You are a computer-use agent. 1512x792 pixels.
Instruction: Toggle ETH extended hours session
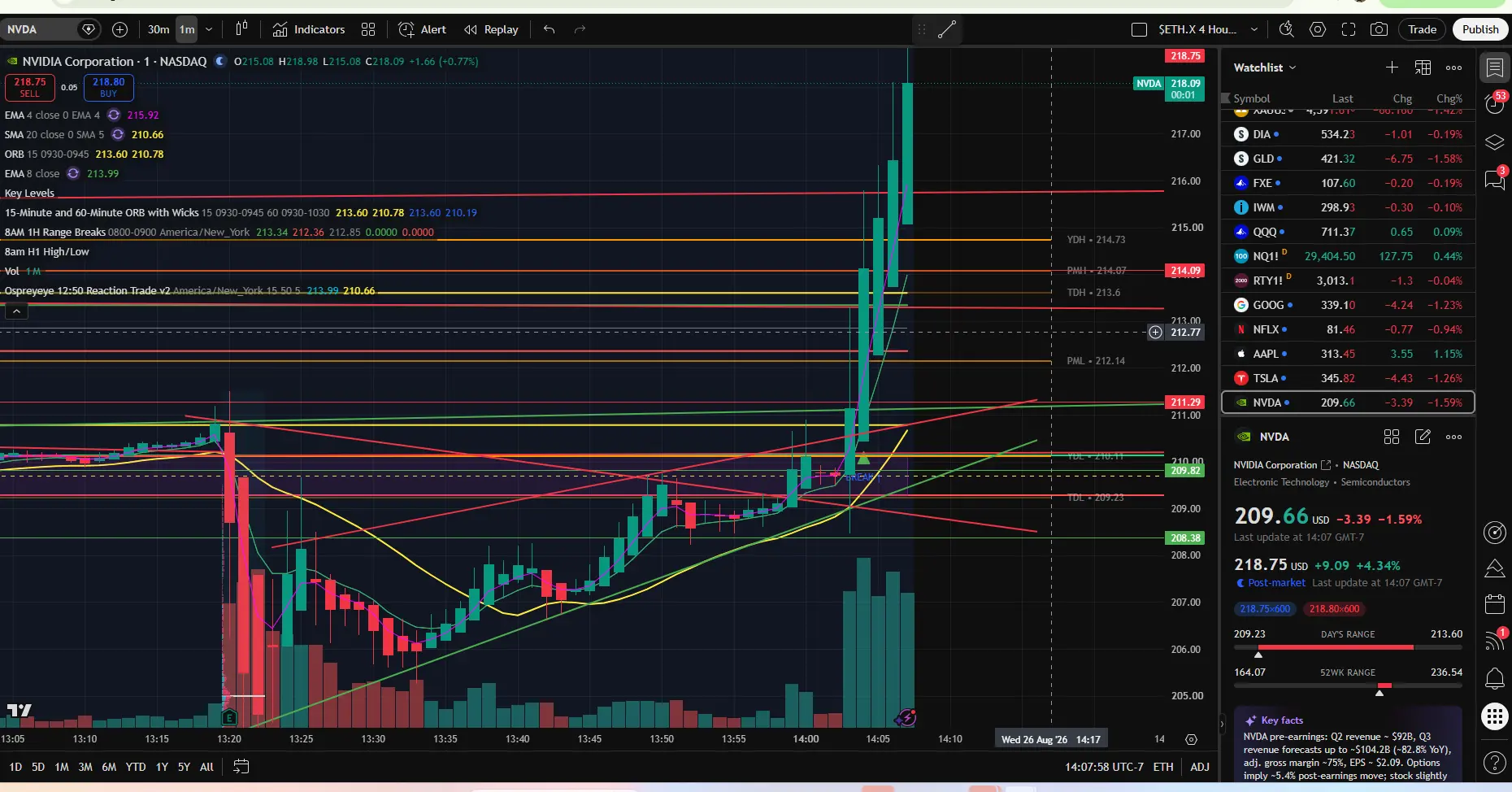(1163, 767)
